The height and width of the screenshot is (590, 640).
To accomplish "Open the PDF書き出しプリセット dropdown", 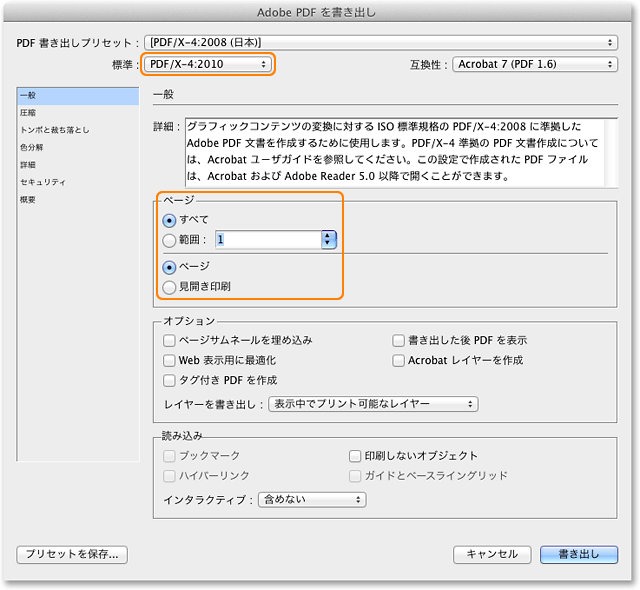I will (x=380, y=42).
